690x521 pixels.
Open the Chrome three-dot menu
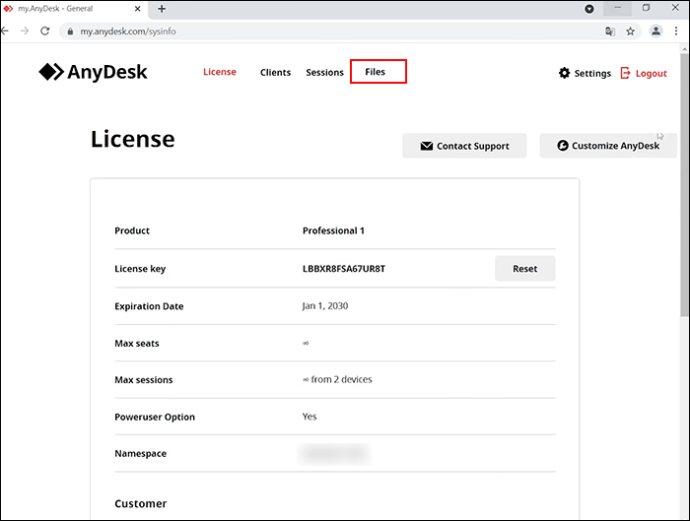(676, 31)
